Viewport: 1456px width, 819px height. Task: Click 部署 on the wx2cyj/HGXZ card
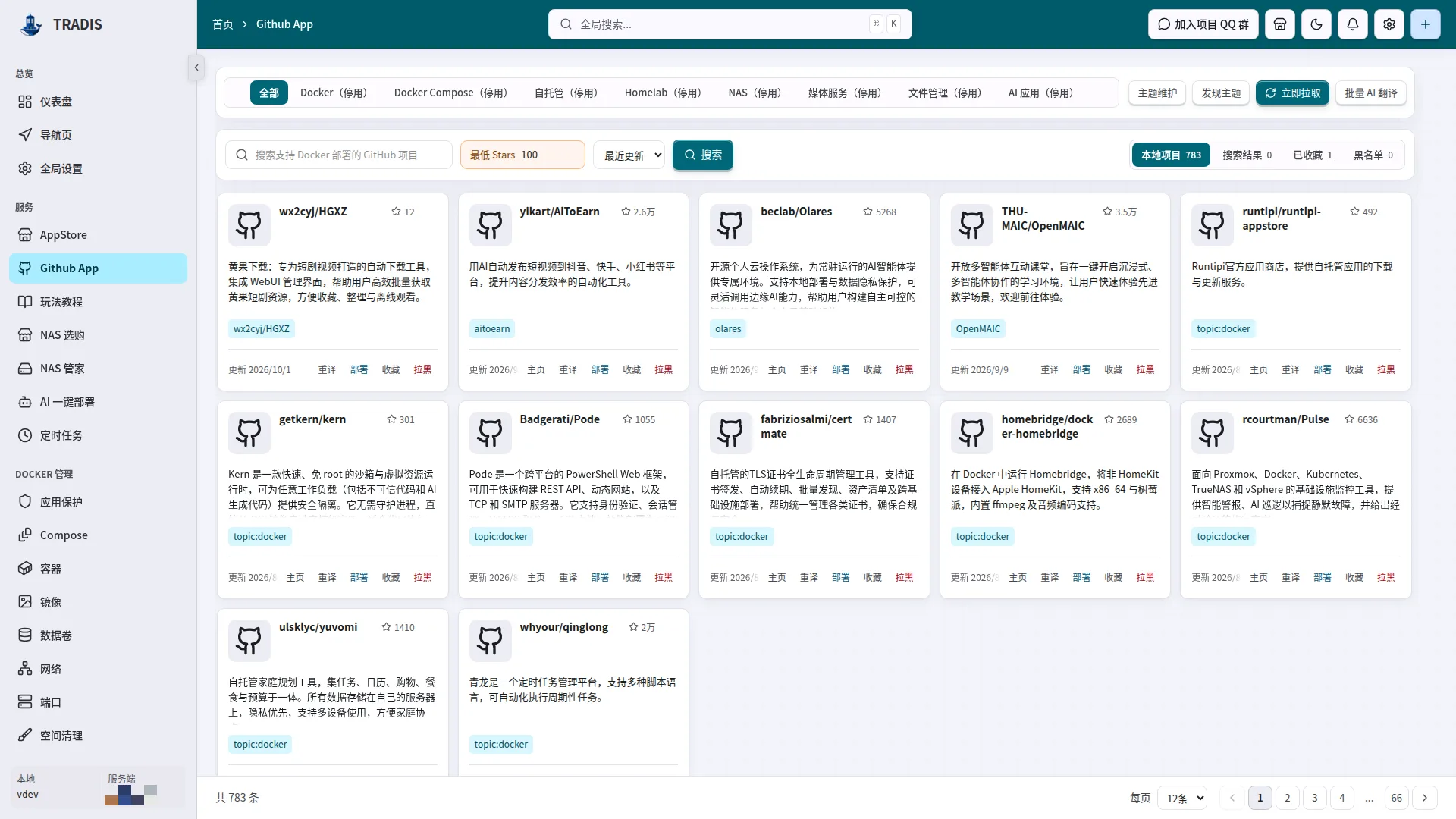pos(359,369)
